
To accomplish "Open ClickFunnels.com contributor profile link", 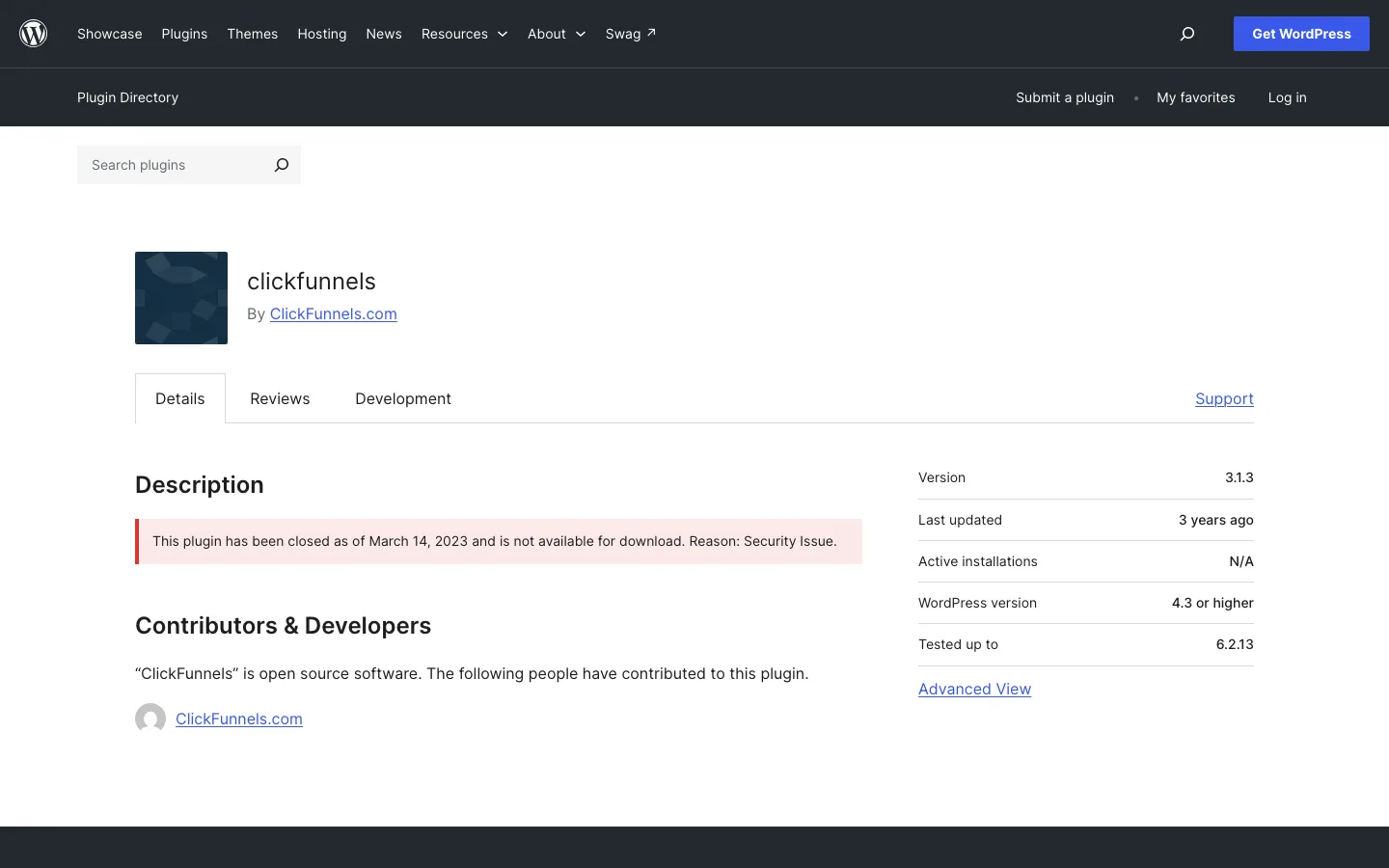I will pyautogui.click(x=239, y=719).
